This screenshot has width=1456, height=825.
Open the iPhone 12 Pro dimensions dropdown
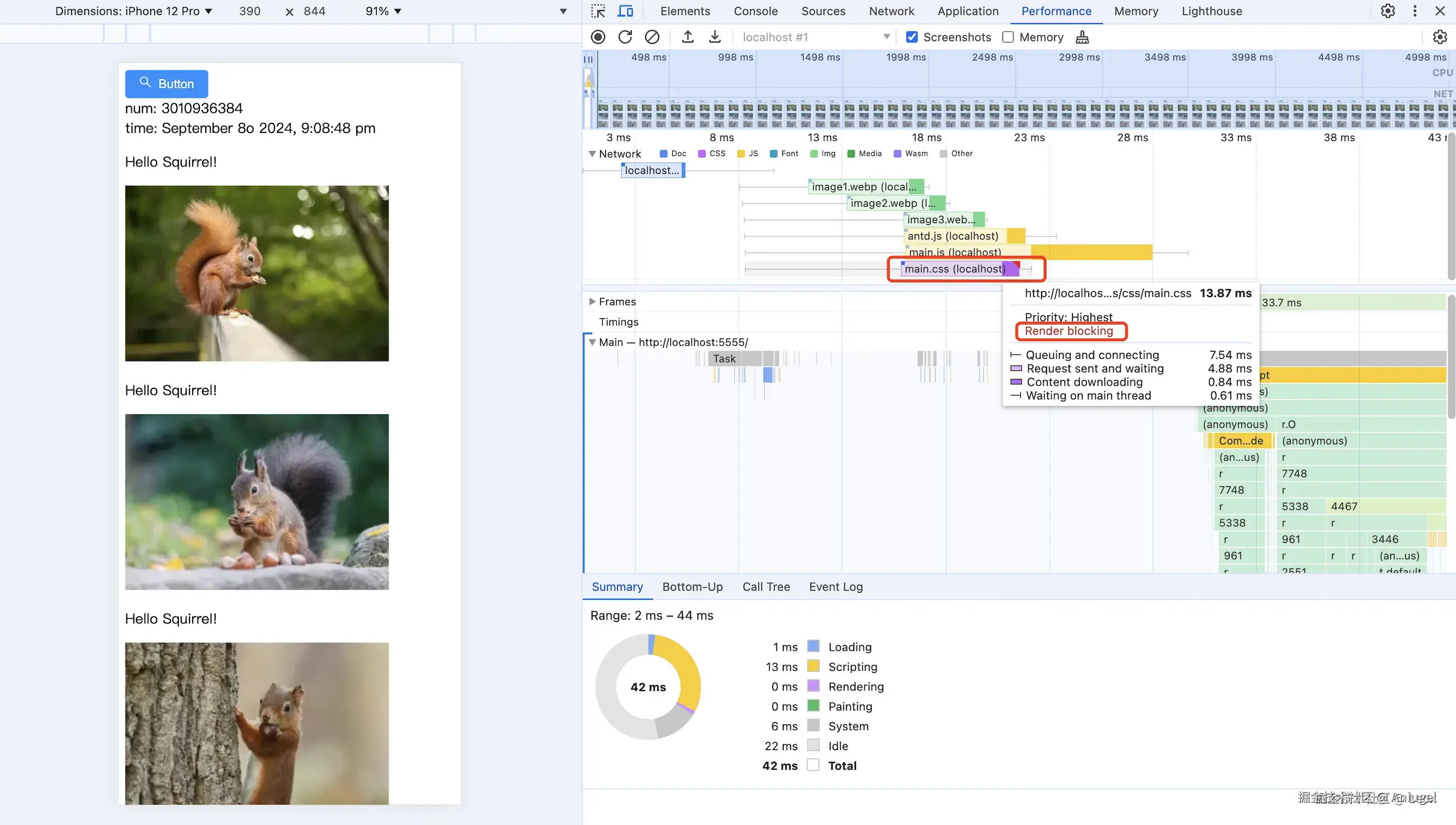click(133, 11)
